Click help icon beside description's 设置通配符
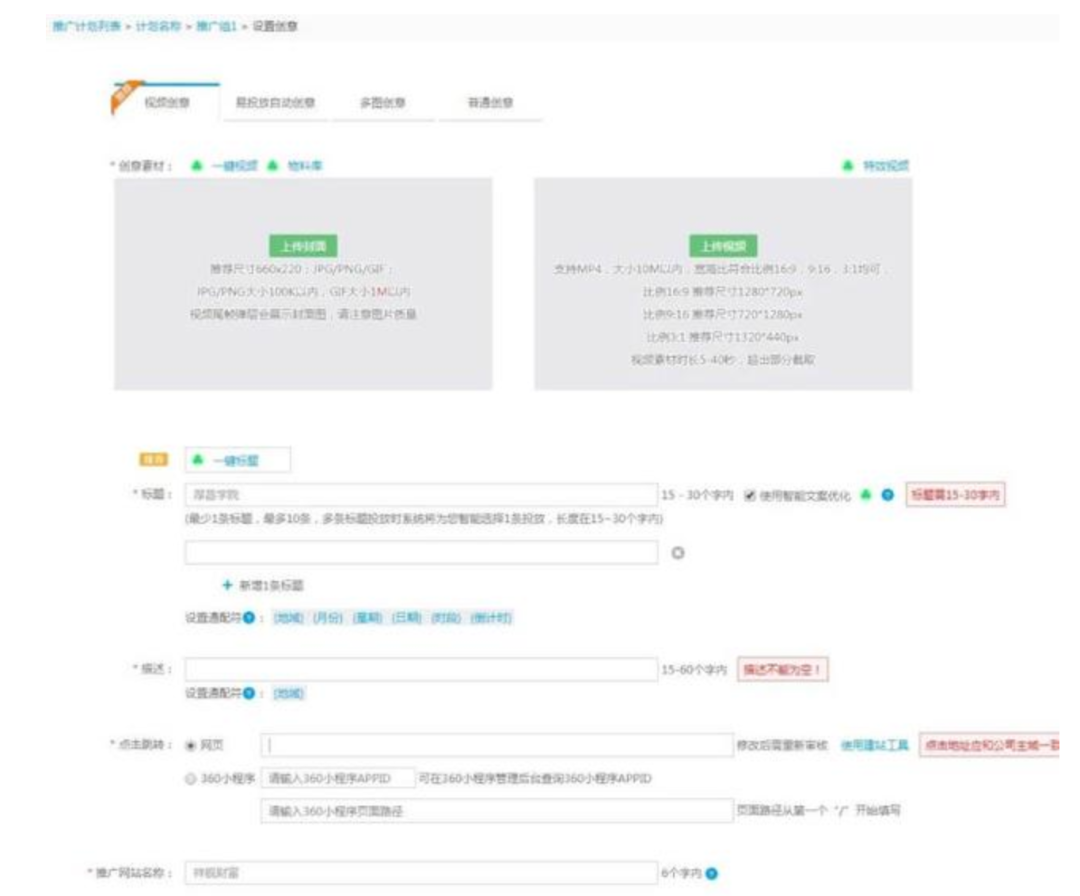The width and height of the screenshot is (1080, 896). pos(249,694)
